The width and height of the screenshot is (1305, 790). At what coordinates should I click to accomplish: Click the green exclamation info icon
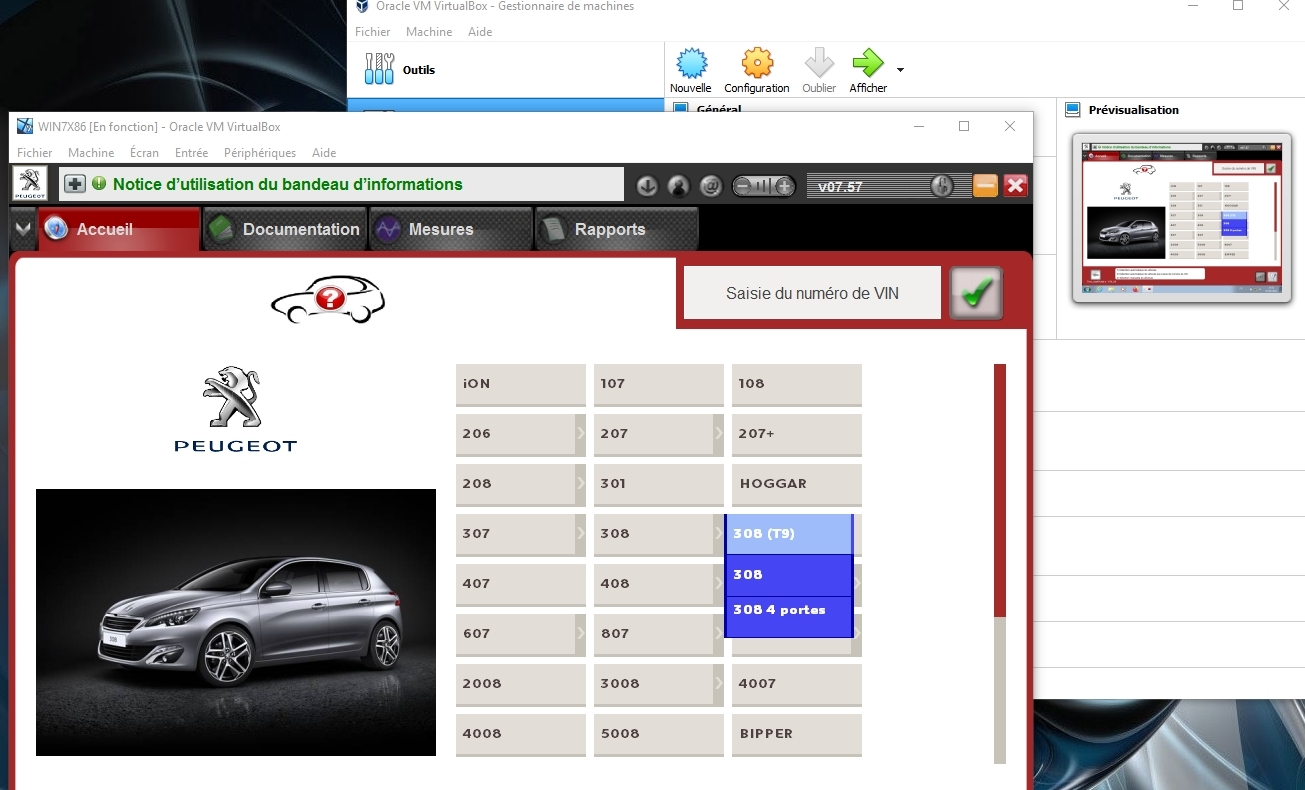click(99, 184)
